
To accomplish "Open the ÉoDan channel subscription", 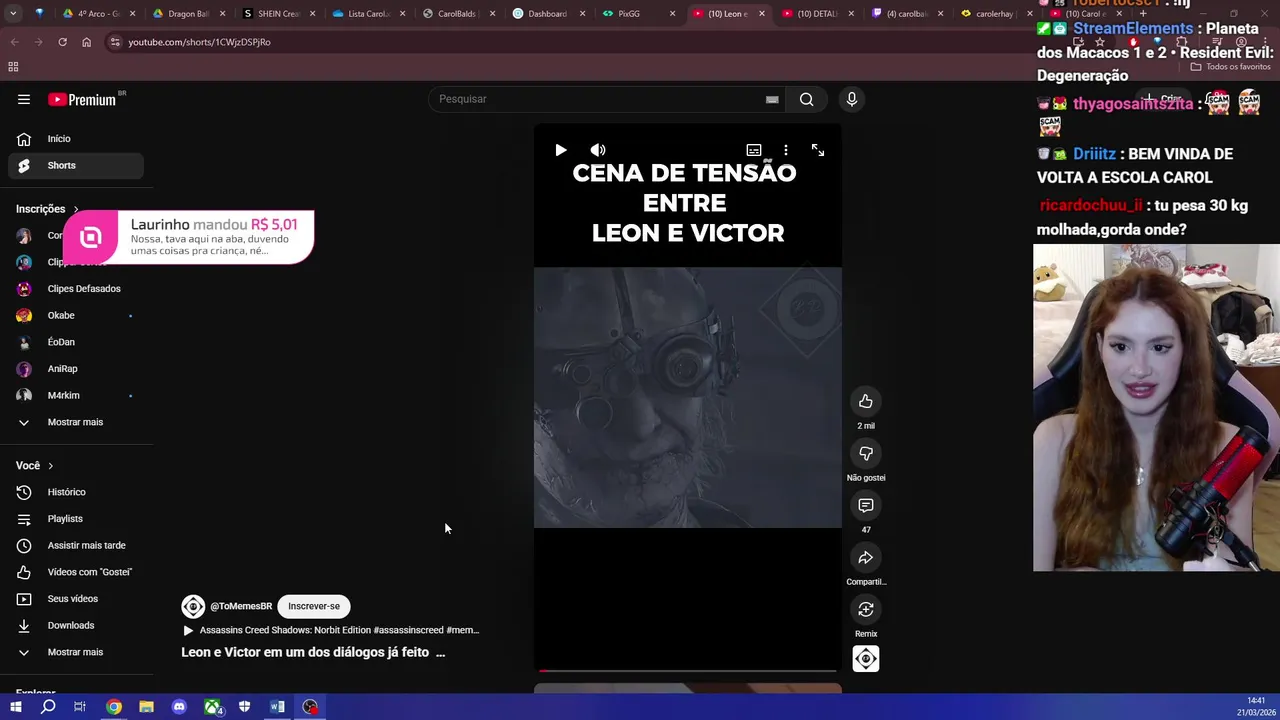I will point(76,342).
